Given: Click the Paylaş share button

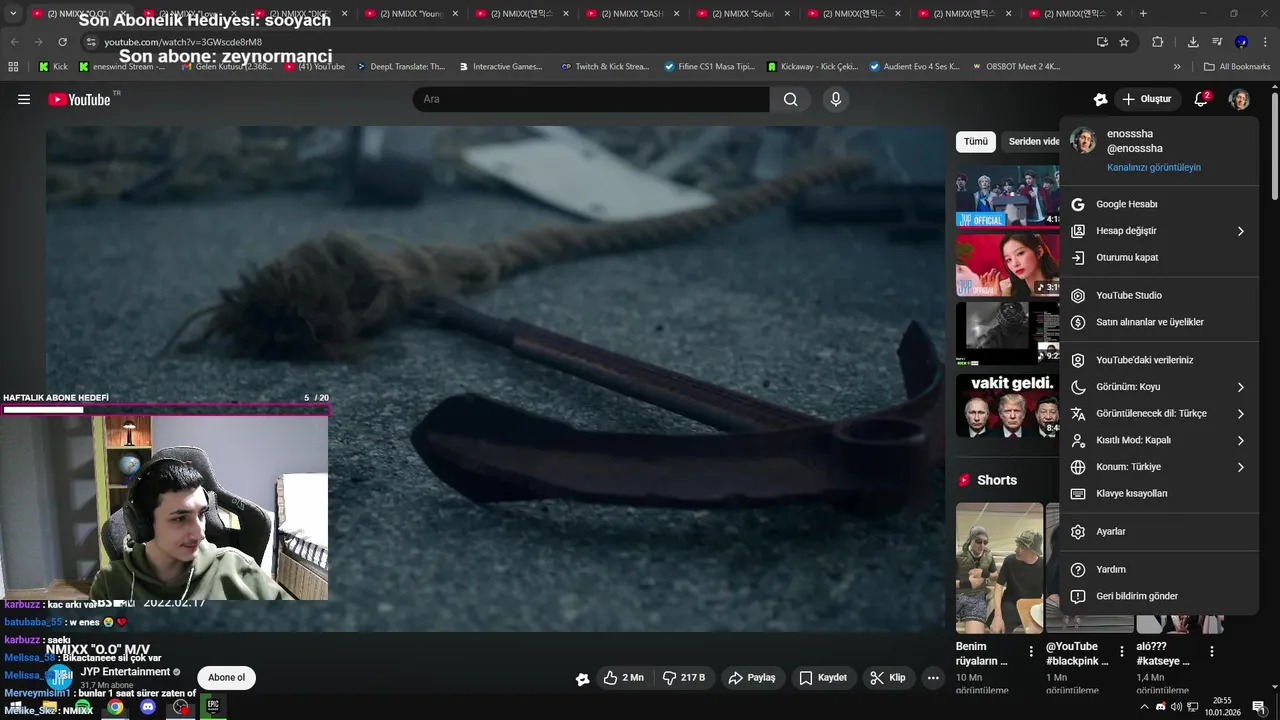Looking at the screenshot, I should [752, 678].
